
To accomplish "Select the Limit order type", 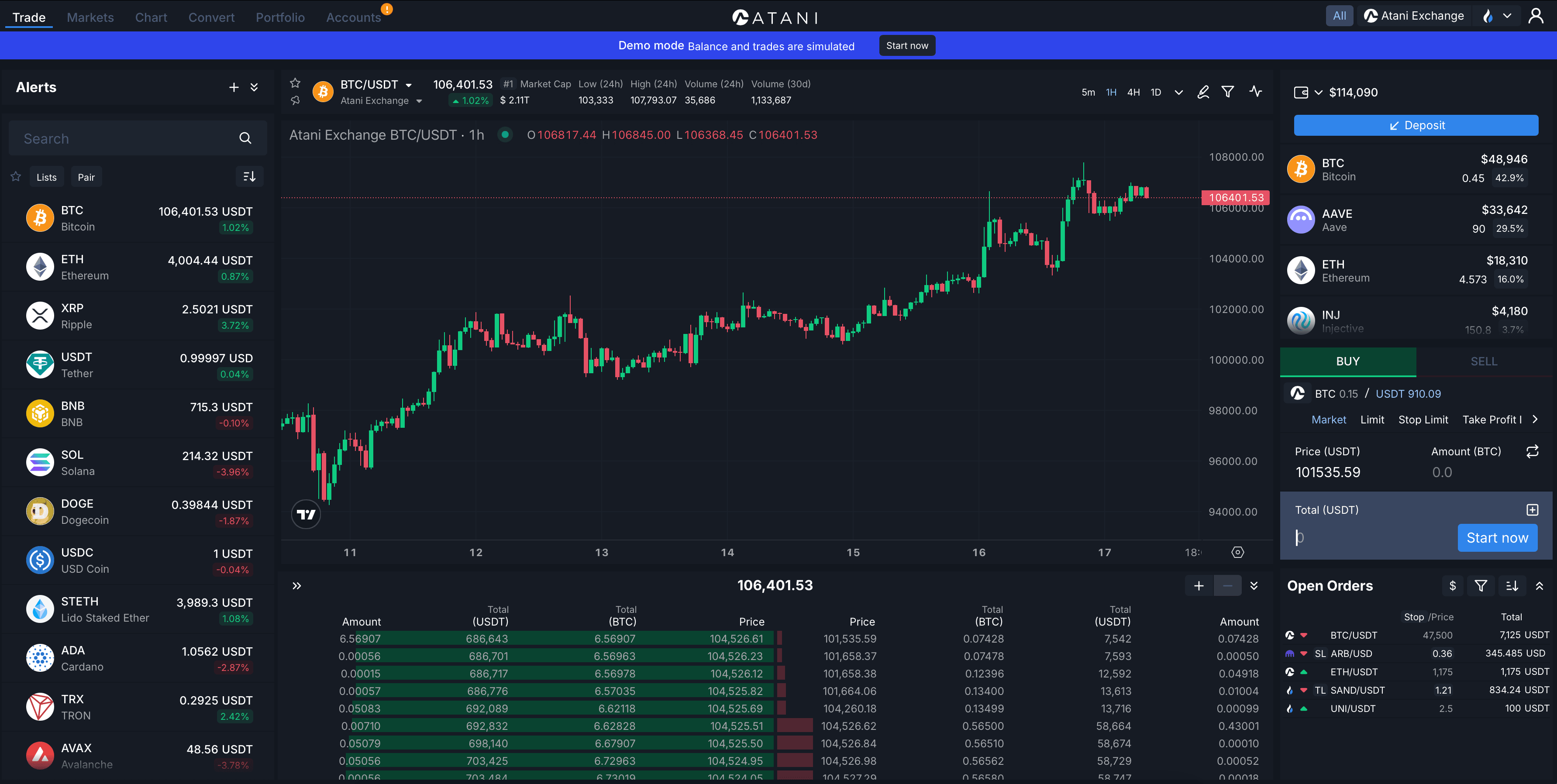I will (1371, 420).
